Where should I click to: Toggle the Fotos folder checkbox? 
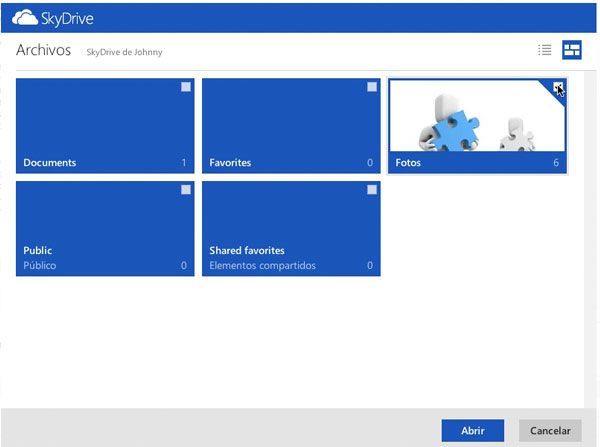pos(558,87)
